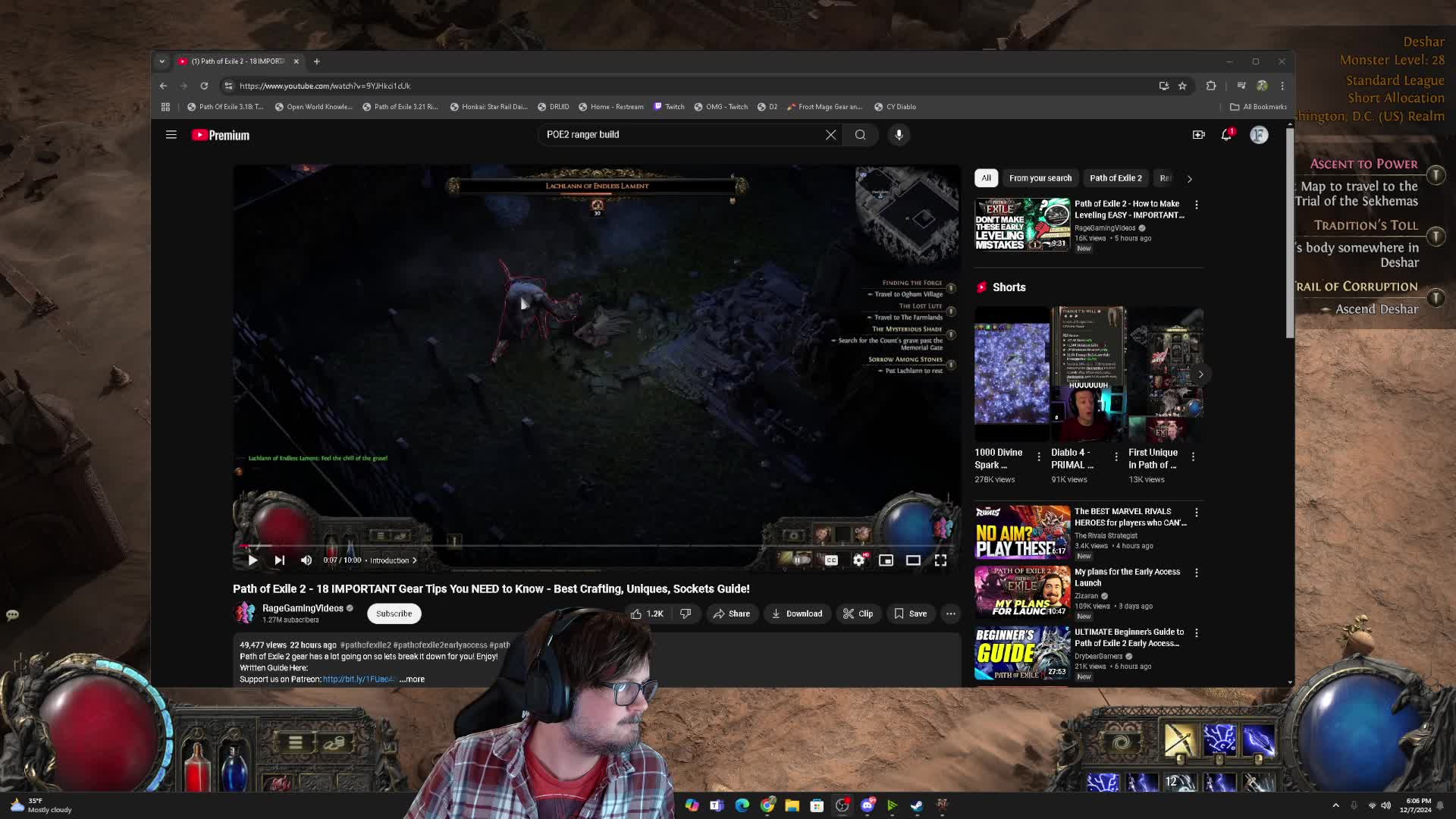The image size is (1456, 819).
Task: Expand the description with ...more
Action: (x=412, y=679)
